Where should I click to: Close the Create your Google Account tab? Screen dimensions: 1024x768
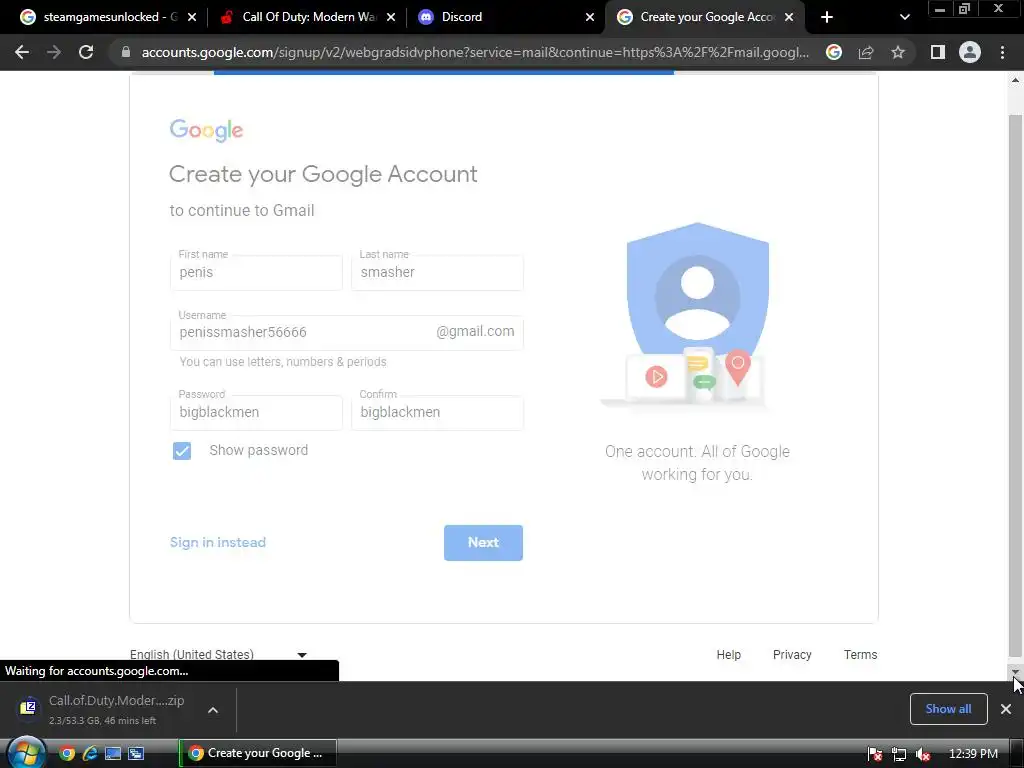click(x=789, y=17)
